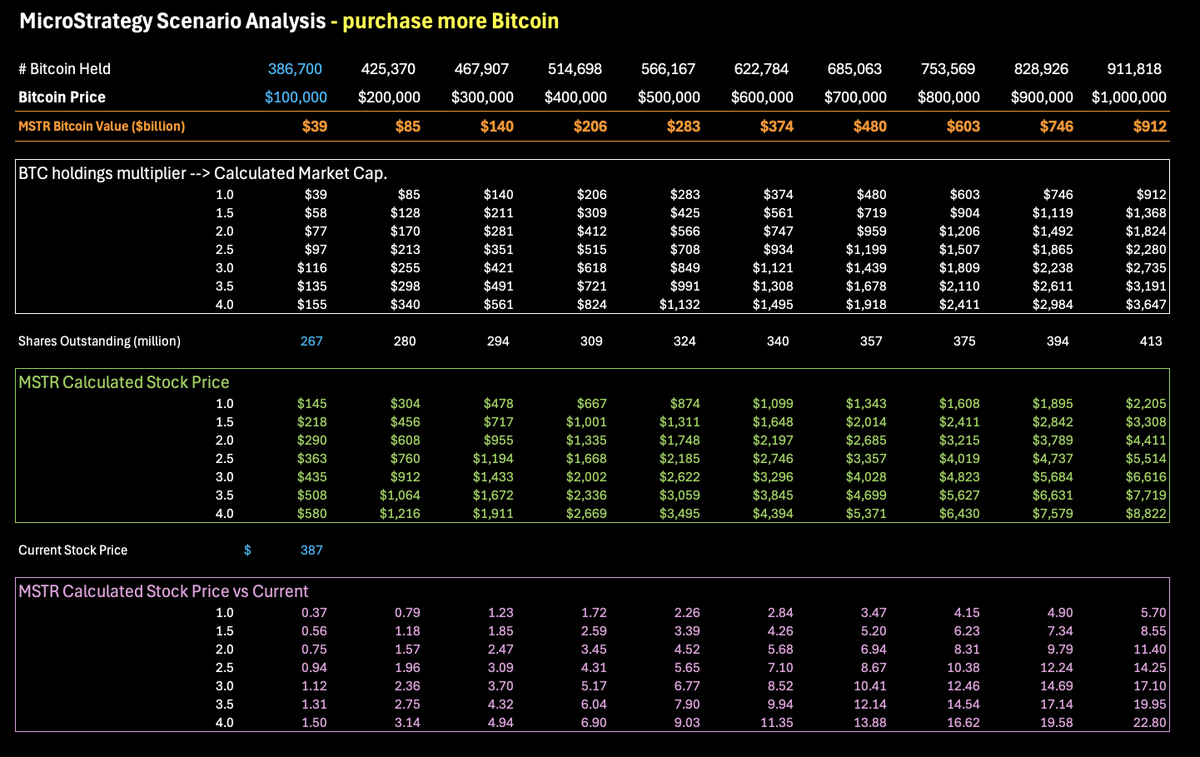Click the $1,000,000 Bitcoin price header

[1131, 97]
